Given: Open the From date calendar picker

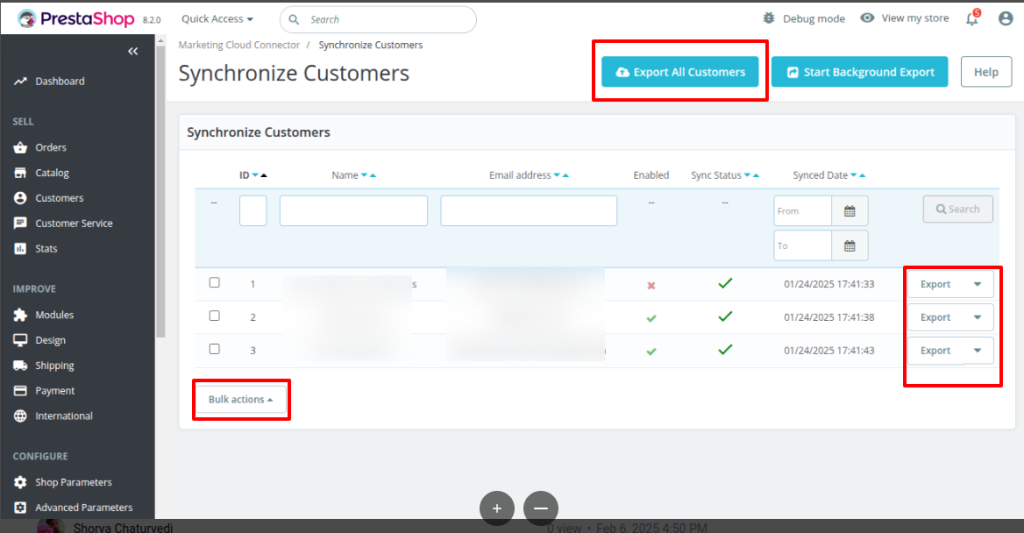Looking at the screenshot, I should 850,211.
